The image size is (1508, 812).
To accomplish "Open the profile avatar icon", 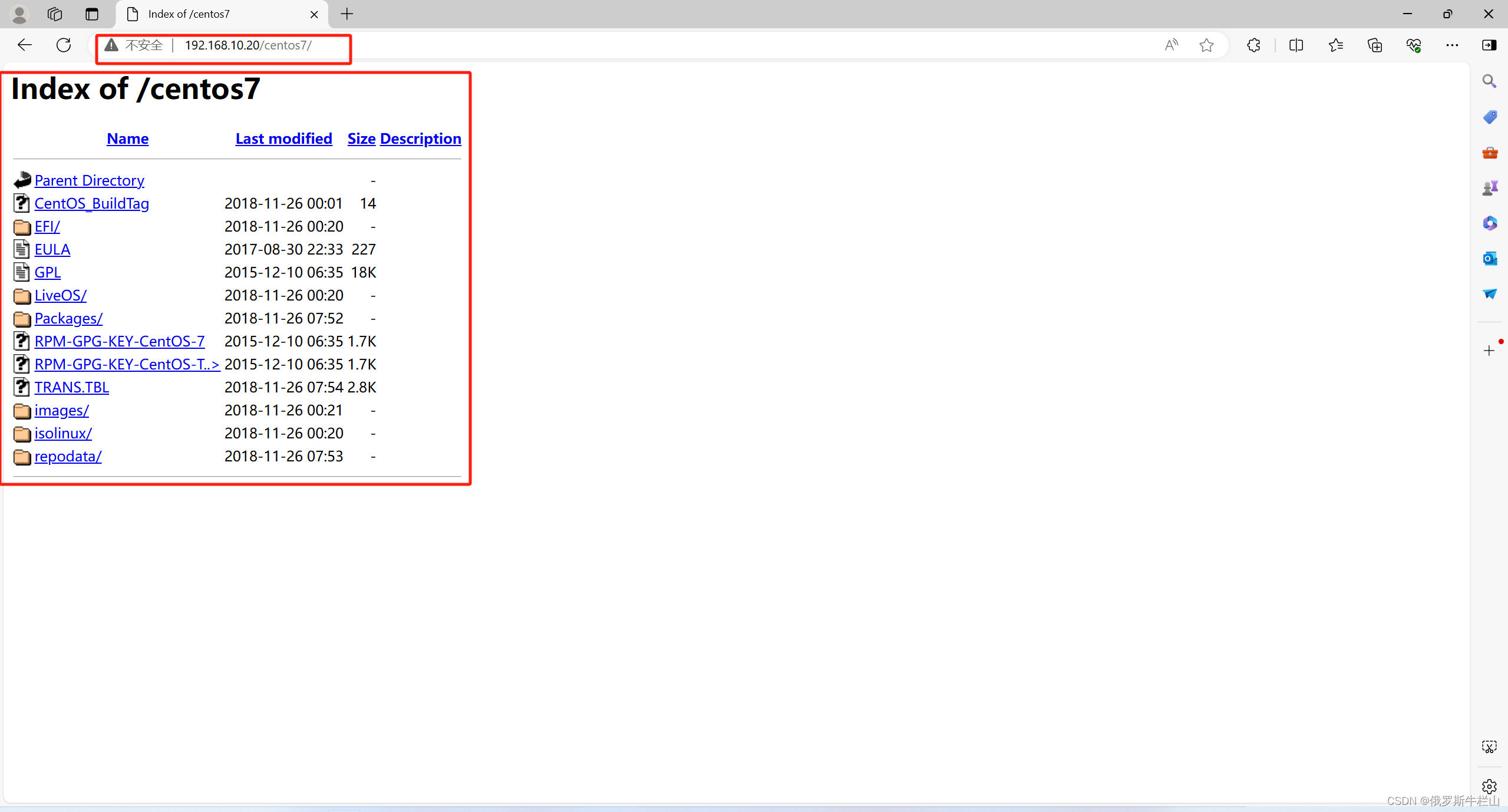I will tap(19, 14).
